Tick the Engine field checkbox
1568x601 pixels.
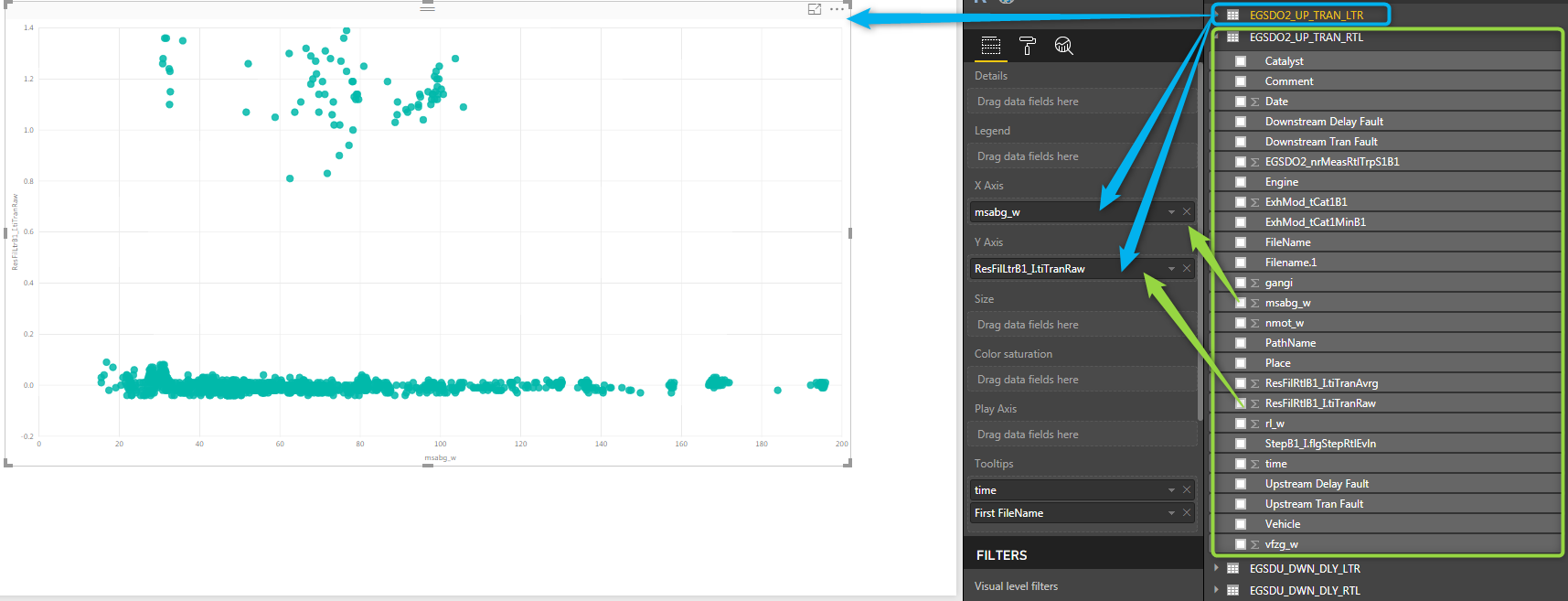pos(1241,182)
